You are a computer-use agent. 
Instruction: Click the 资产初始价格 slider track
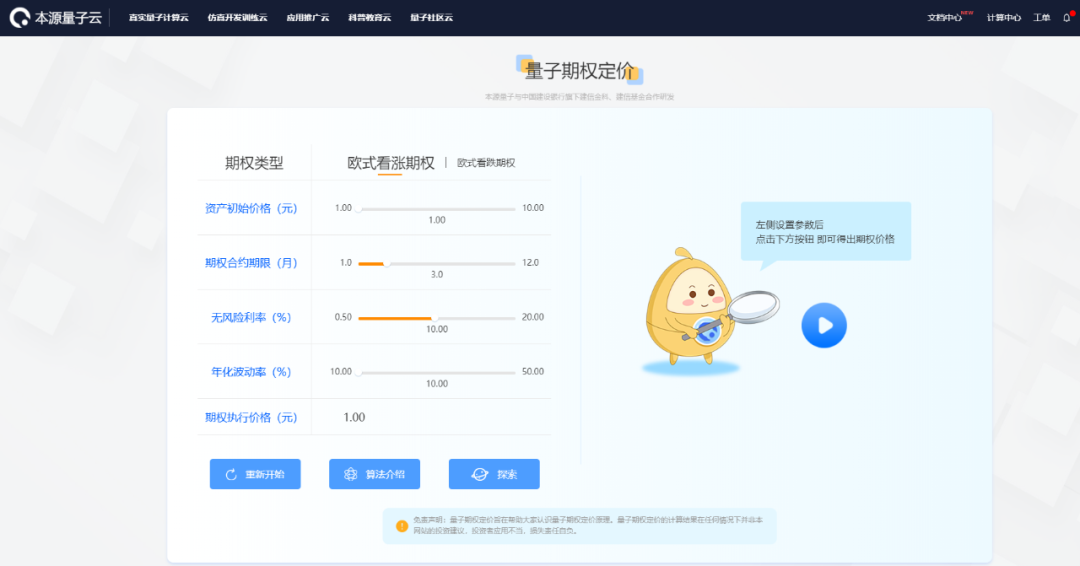[x=437, y=208]
